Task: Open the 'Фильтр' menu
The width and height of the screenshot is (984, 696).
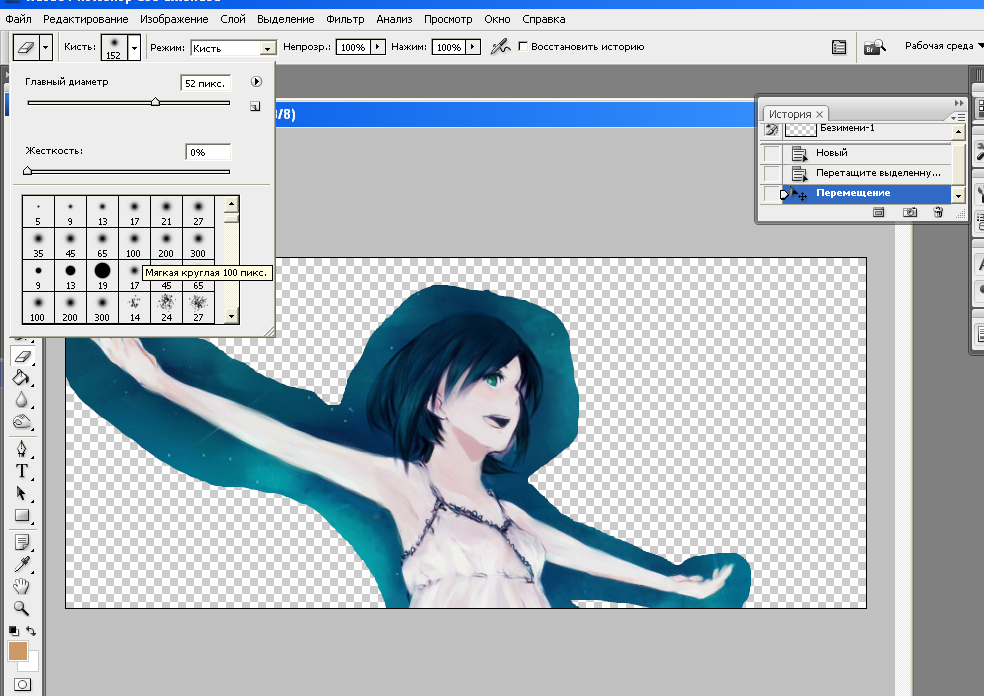Action: (345, 19)
